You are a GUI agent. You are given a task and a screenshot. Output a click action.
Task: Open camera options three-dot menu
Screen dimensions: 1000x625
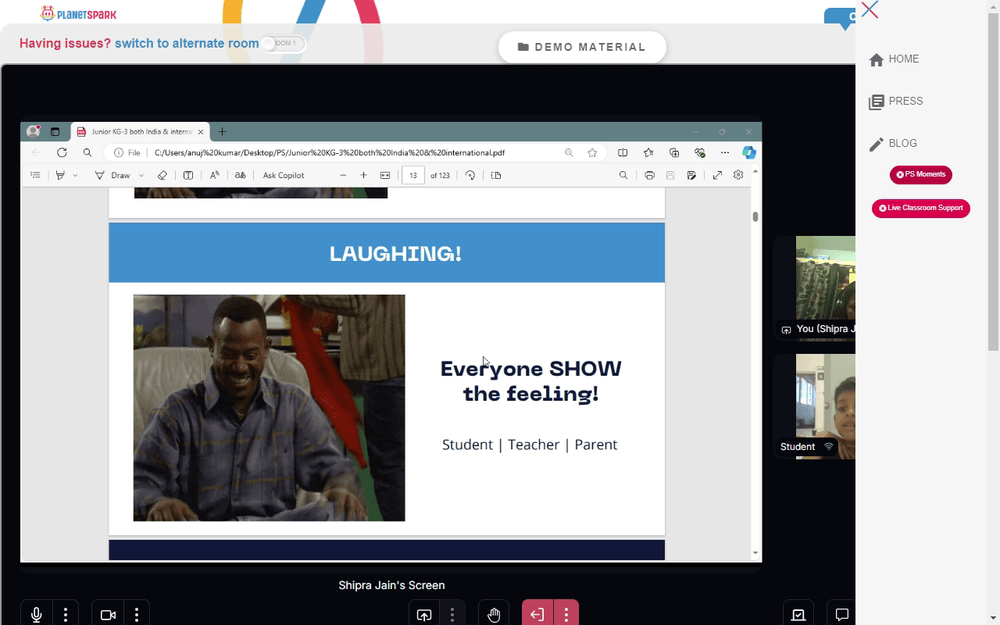[136, 614]
